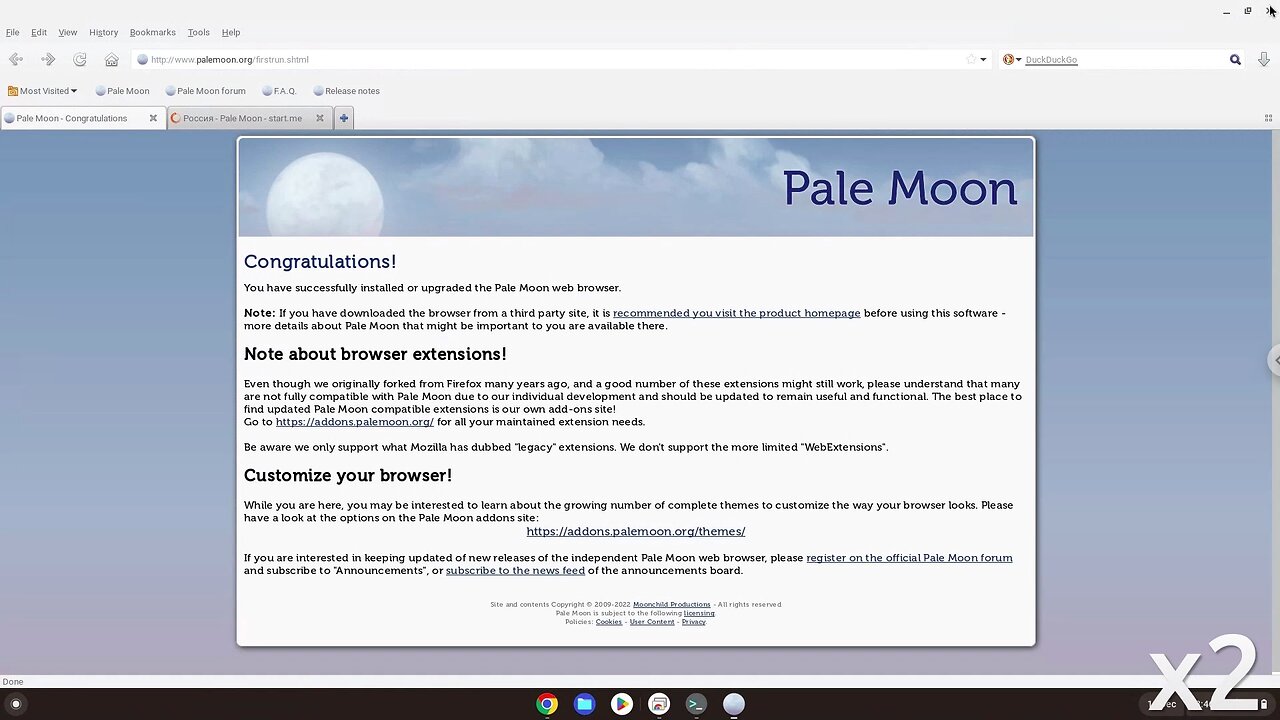Viewport: 1280px width, 720px height.
Task: Open the Files app on the shelf
Action: [x=584, y=704]
